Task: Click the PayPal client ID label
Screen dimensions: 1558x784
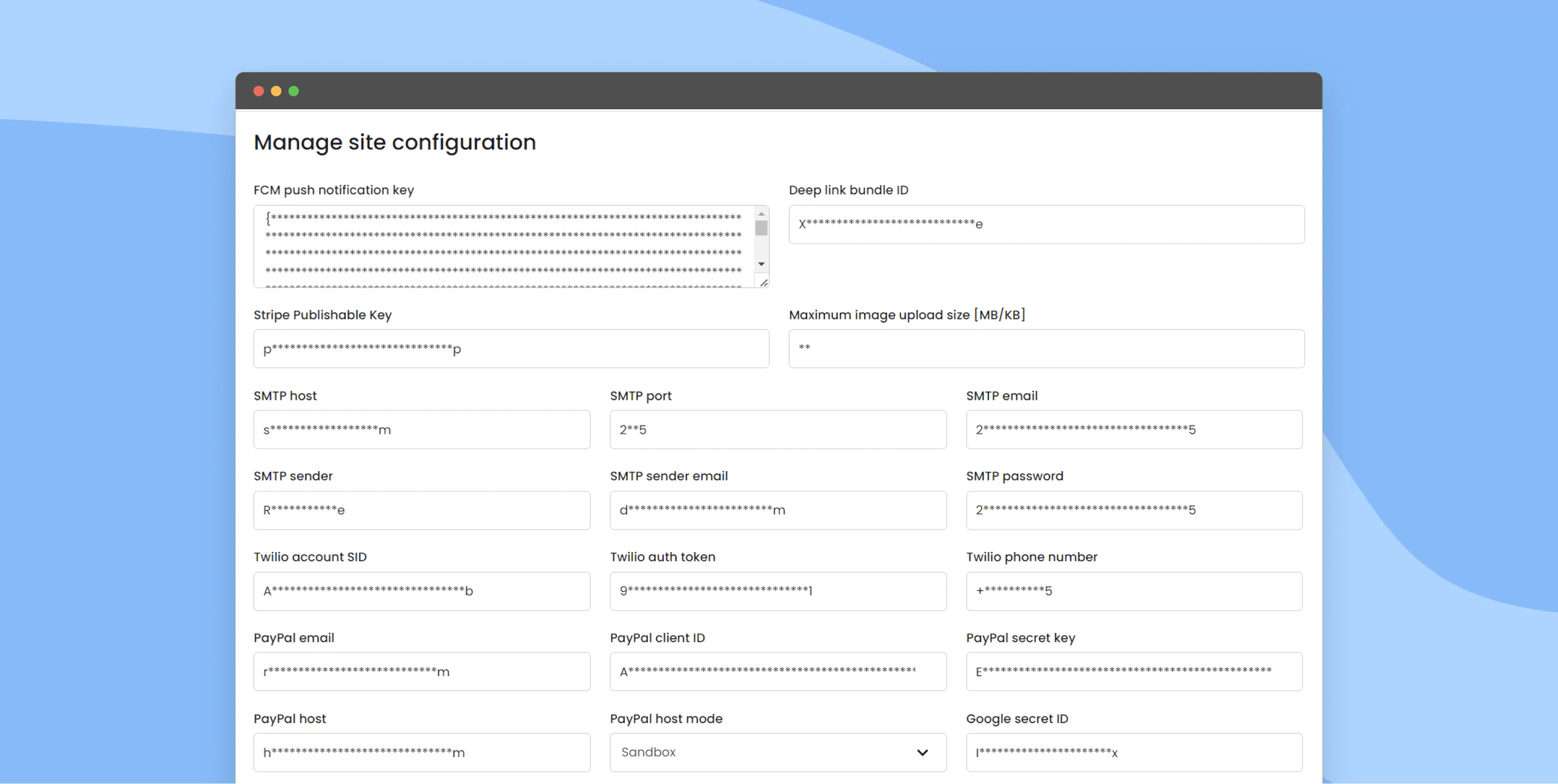Action: tap(658, 638)
